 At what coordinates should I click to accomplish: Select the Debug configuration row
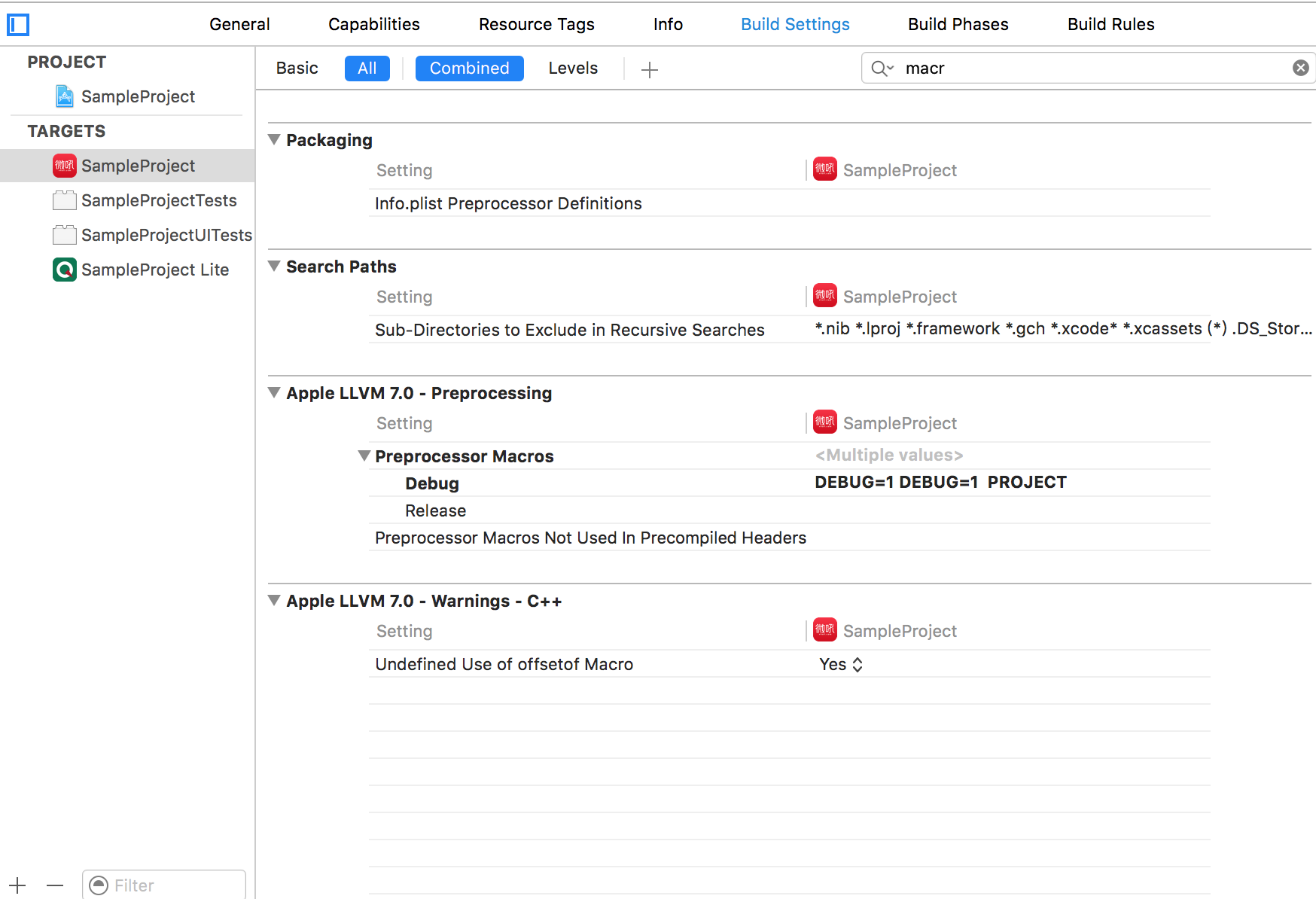tap(790, 483)
